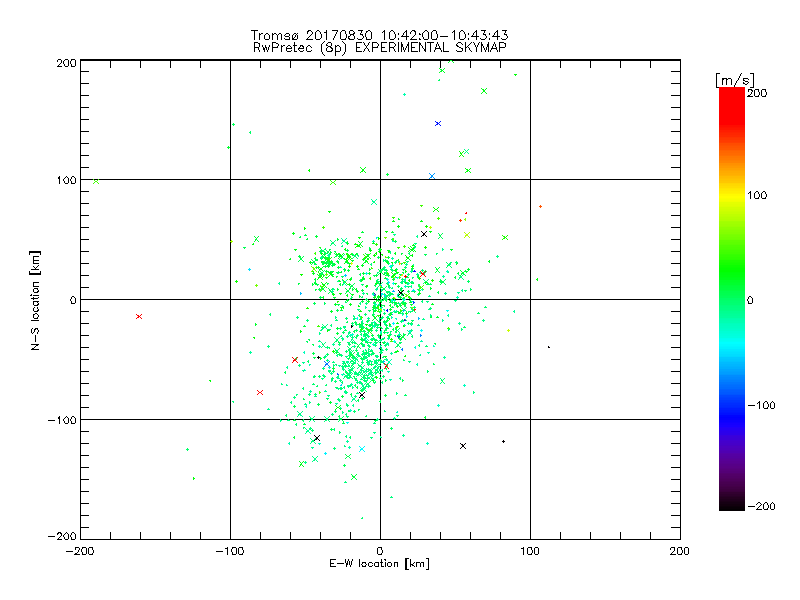The width and height of the screenshot is (800, 600).
Task: Click the black cross marker near x=55, y=-122
Action: click(x=463, y=446)
